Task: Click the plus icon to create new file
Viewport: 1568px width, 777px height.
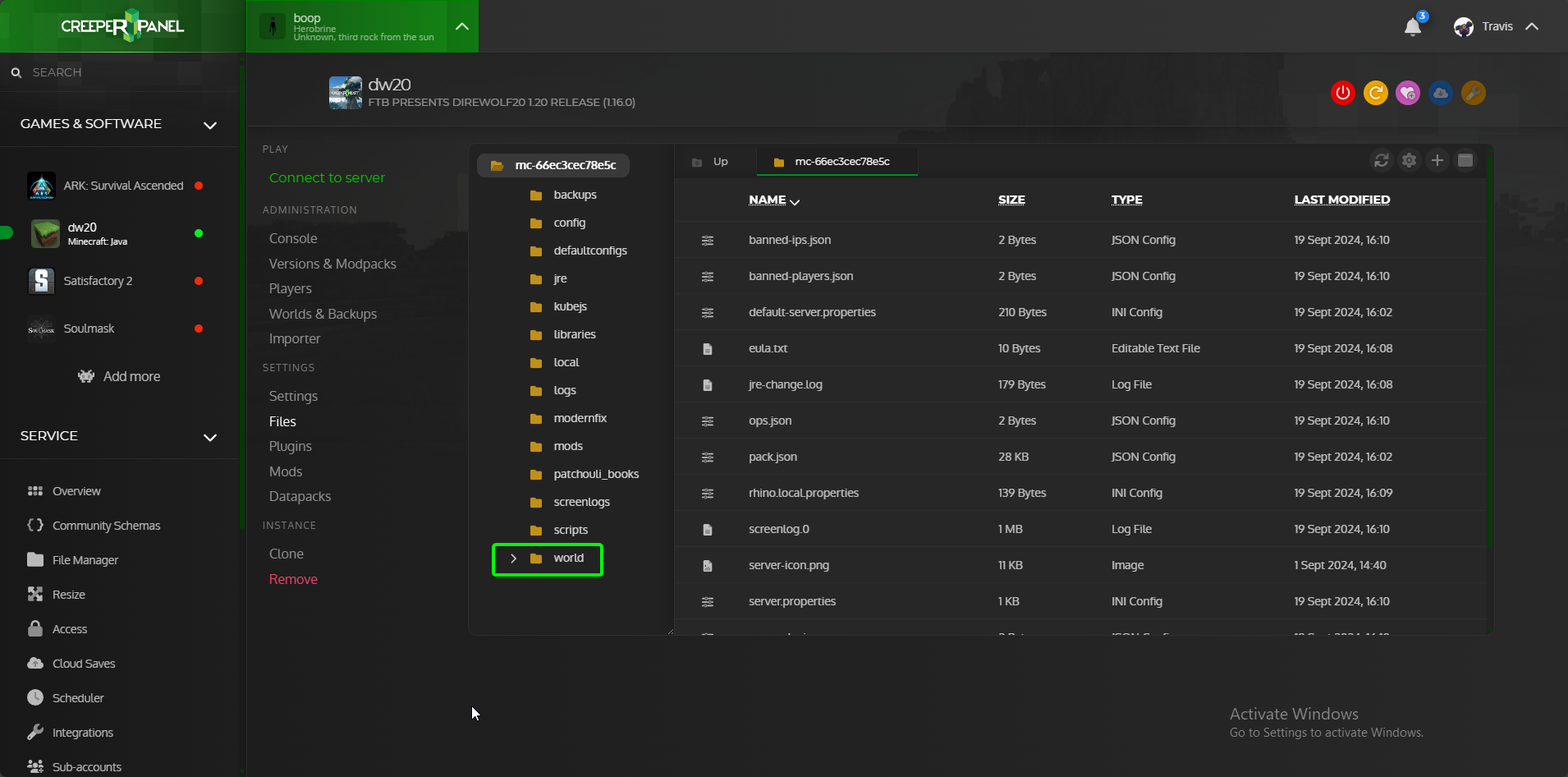Action: click(1437, 160)
